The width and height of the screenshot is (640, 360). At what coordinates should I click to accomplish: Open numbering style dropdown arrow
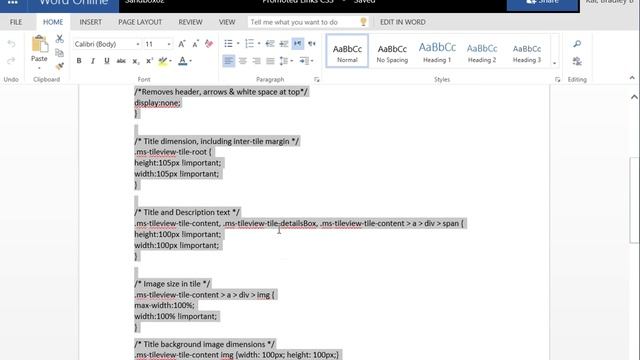coord(259,44)
